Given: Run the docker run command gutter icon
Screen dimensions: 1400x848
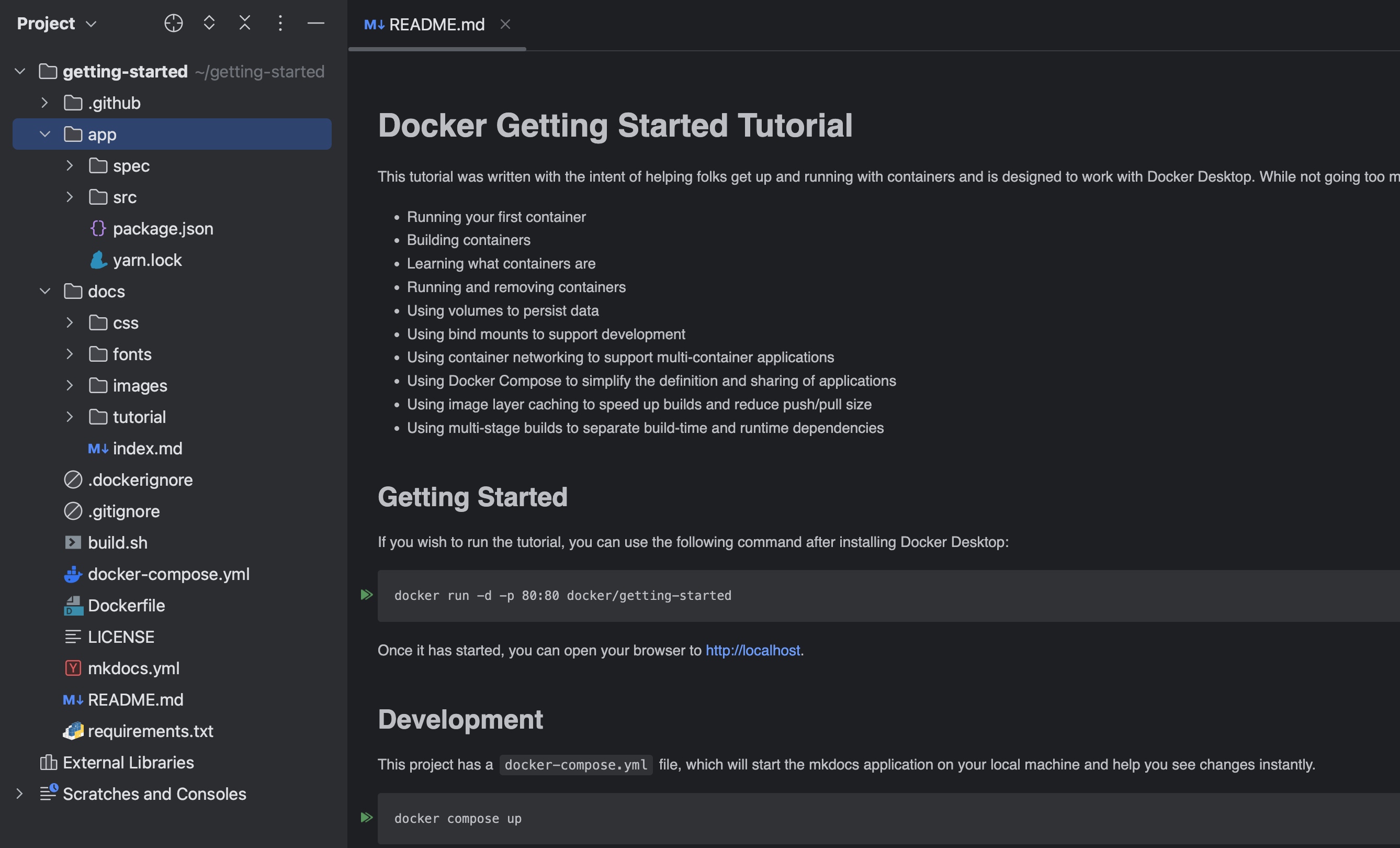Looking at the screenshot, I should pos(366,595).
